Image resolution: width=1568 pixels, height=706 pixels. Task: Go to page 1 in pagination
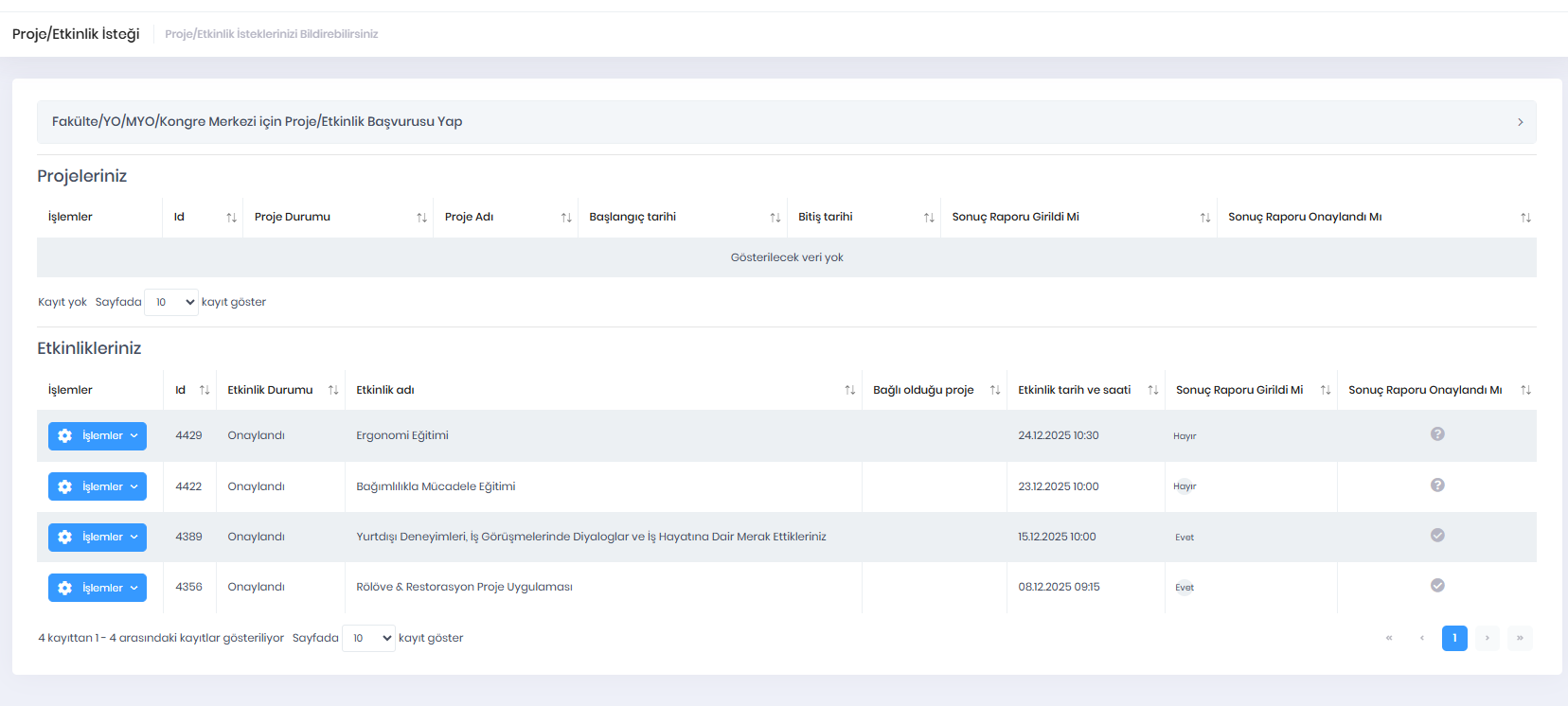pyautogui.click(x=1454, y=638)
